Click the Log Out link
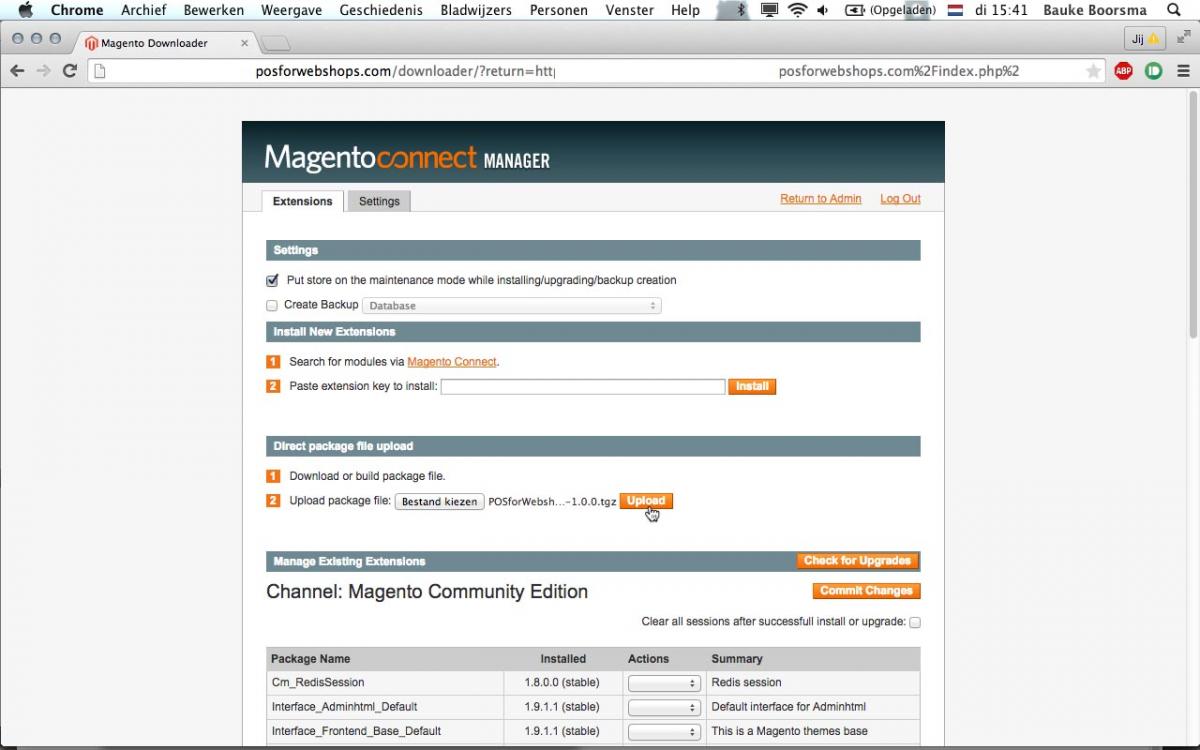Viewport: 1200px width, 750px height. [x=900, y=199]
